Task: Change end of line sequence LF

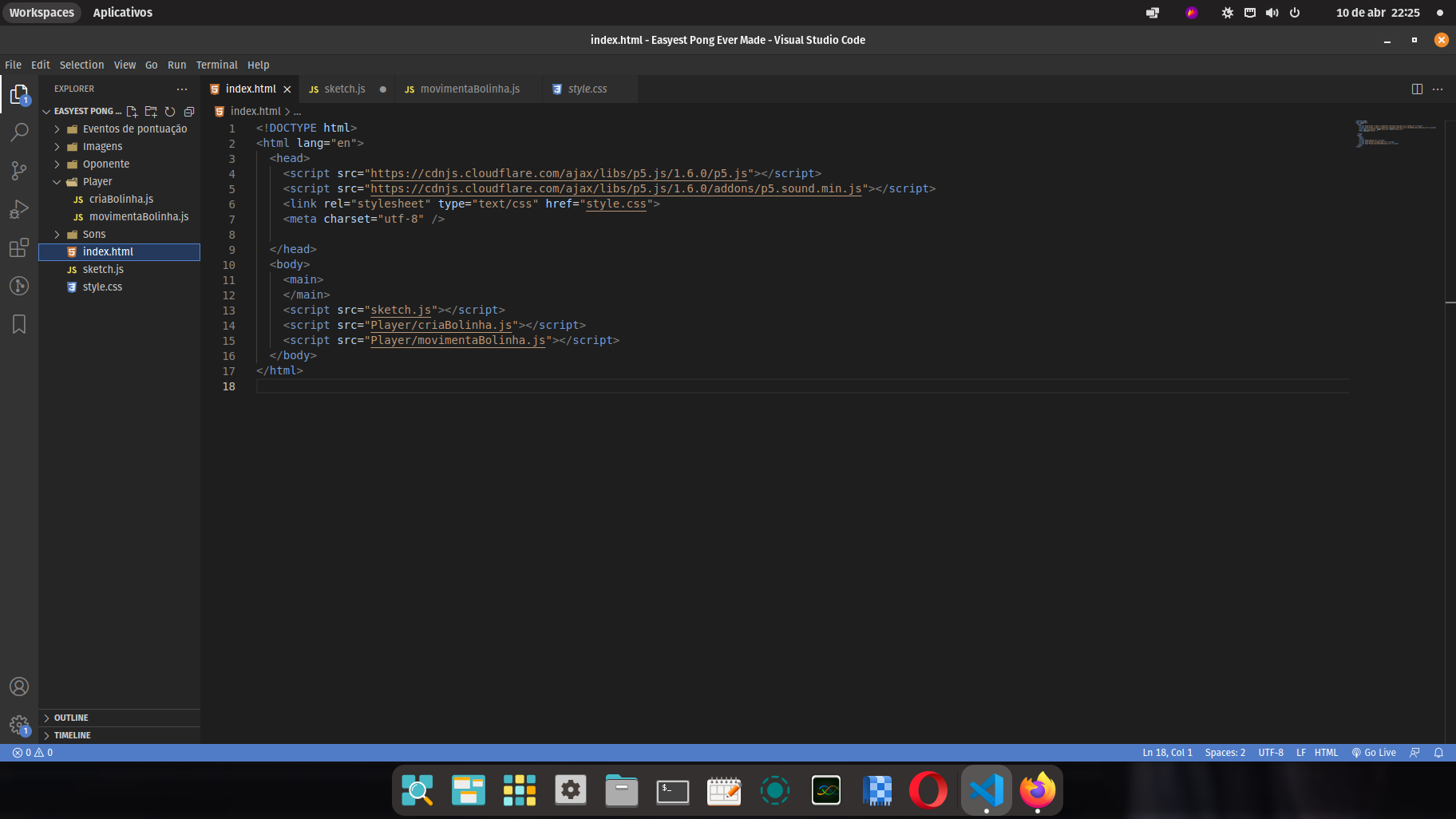Action: click(x=1300, y=753)
